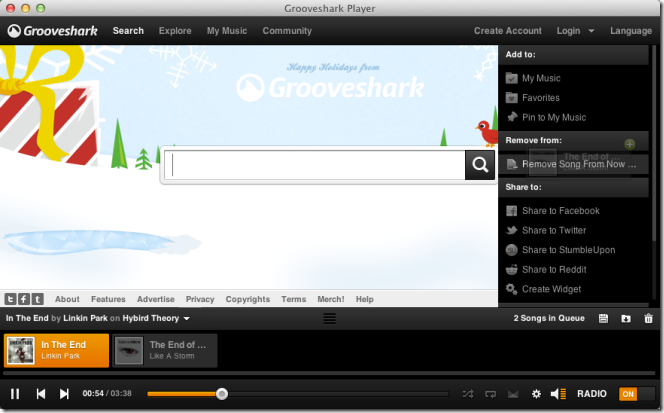This screenshot has height=413, width=664.
Task: Open Privacy footer link
Action: 200,299
